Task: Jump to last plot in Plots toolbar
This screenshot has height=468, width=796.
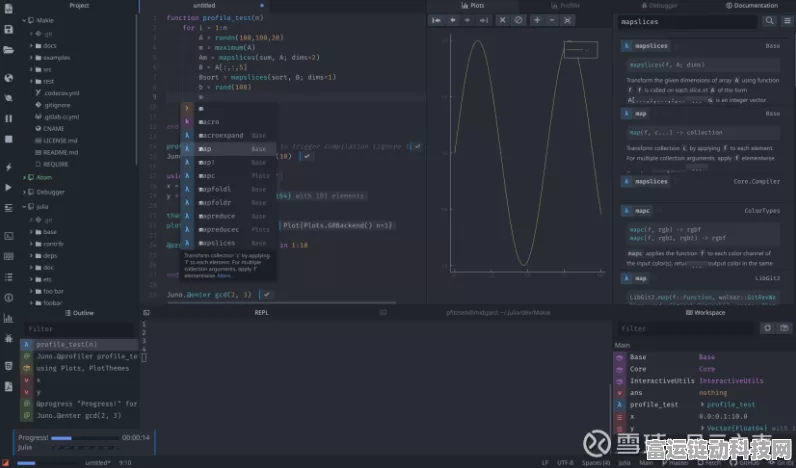Action: click(484, 20)
